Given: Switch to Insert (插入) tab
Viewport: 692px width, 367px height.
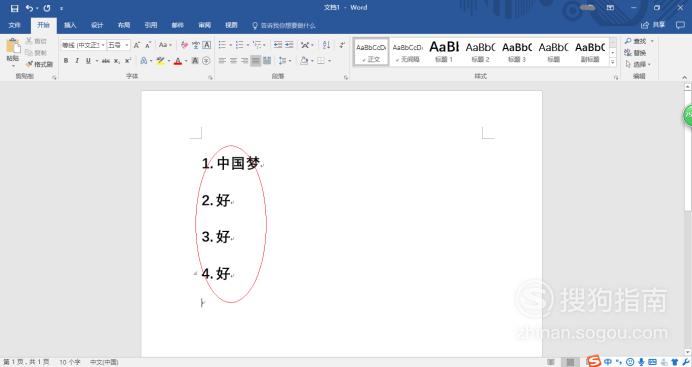Looking at the screenshot, I should 70,25.
